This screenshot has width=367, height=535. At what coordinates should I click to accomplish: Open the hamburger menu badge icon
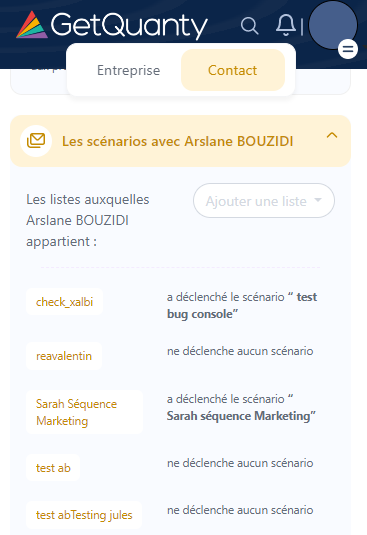(348, 49)
